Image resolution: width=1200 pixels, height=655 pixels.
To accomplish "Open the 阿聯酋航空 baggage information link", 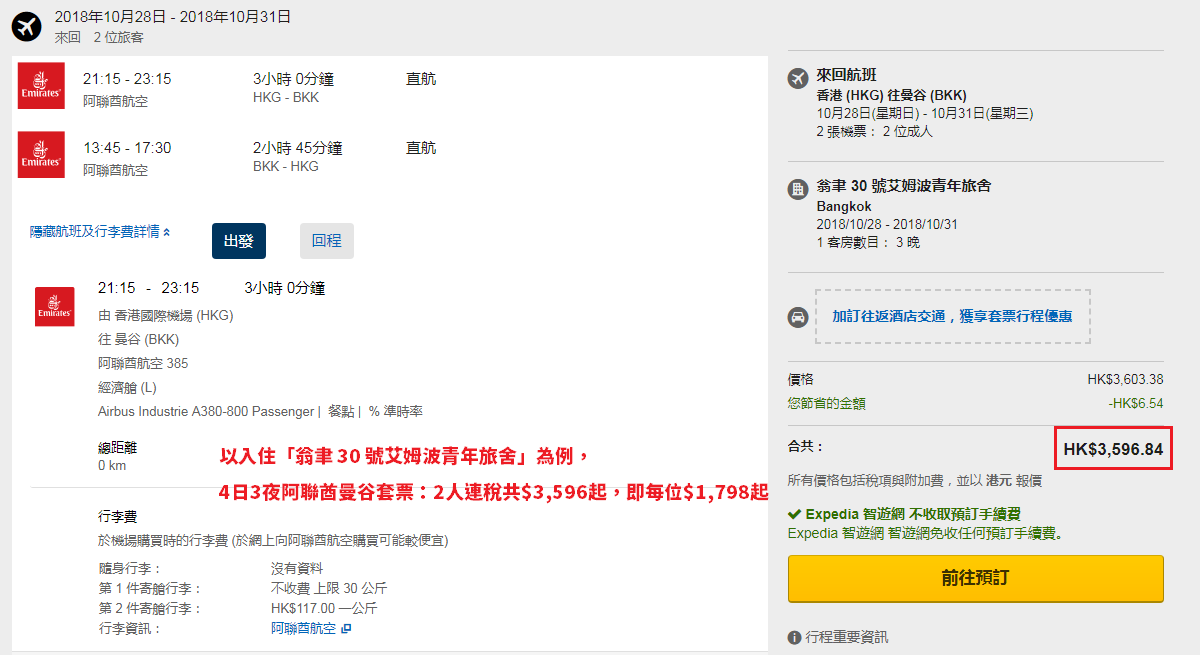I will (304, 628).
